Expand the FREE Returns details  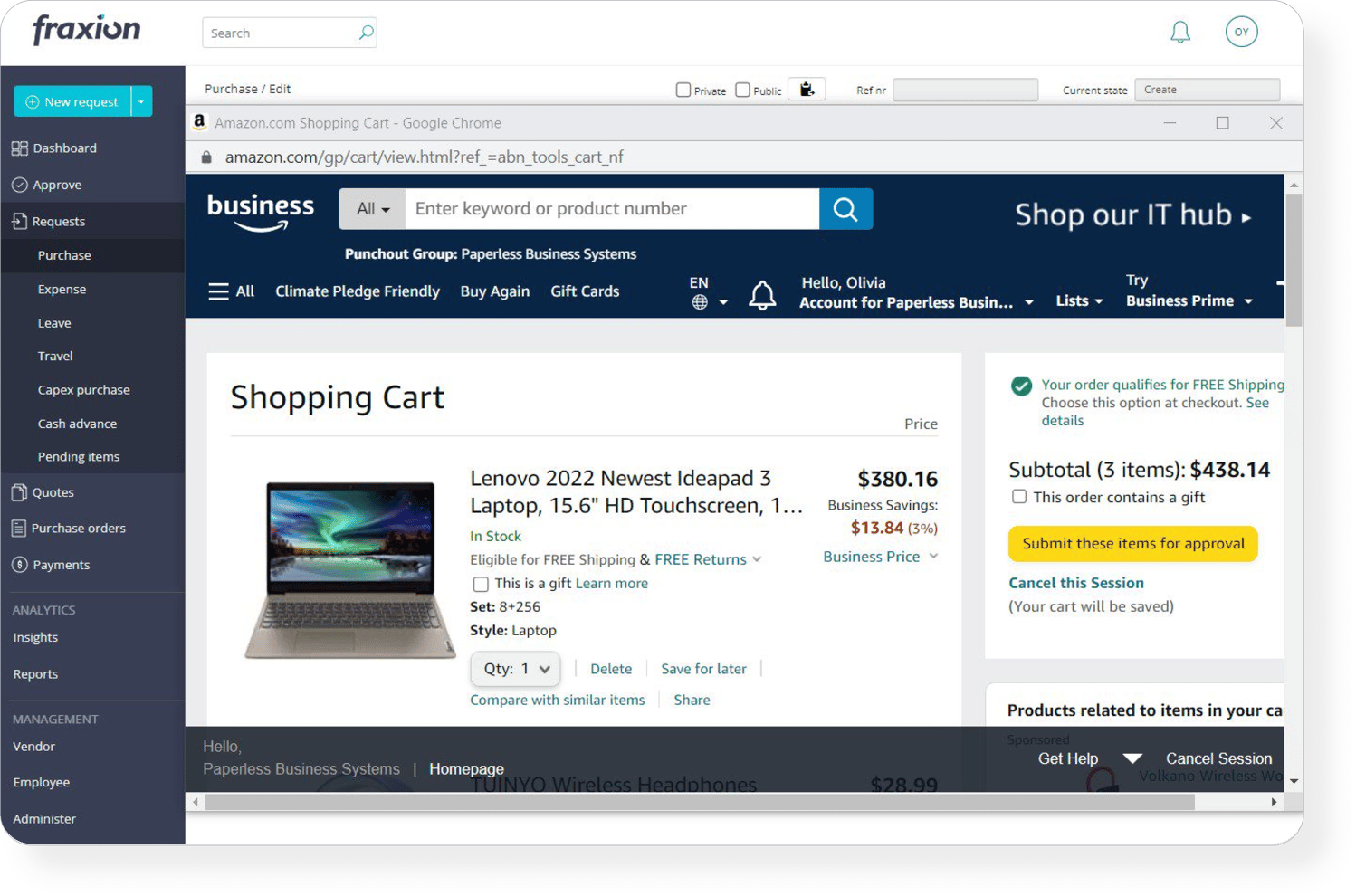point(757,559)
